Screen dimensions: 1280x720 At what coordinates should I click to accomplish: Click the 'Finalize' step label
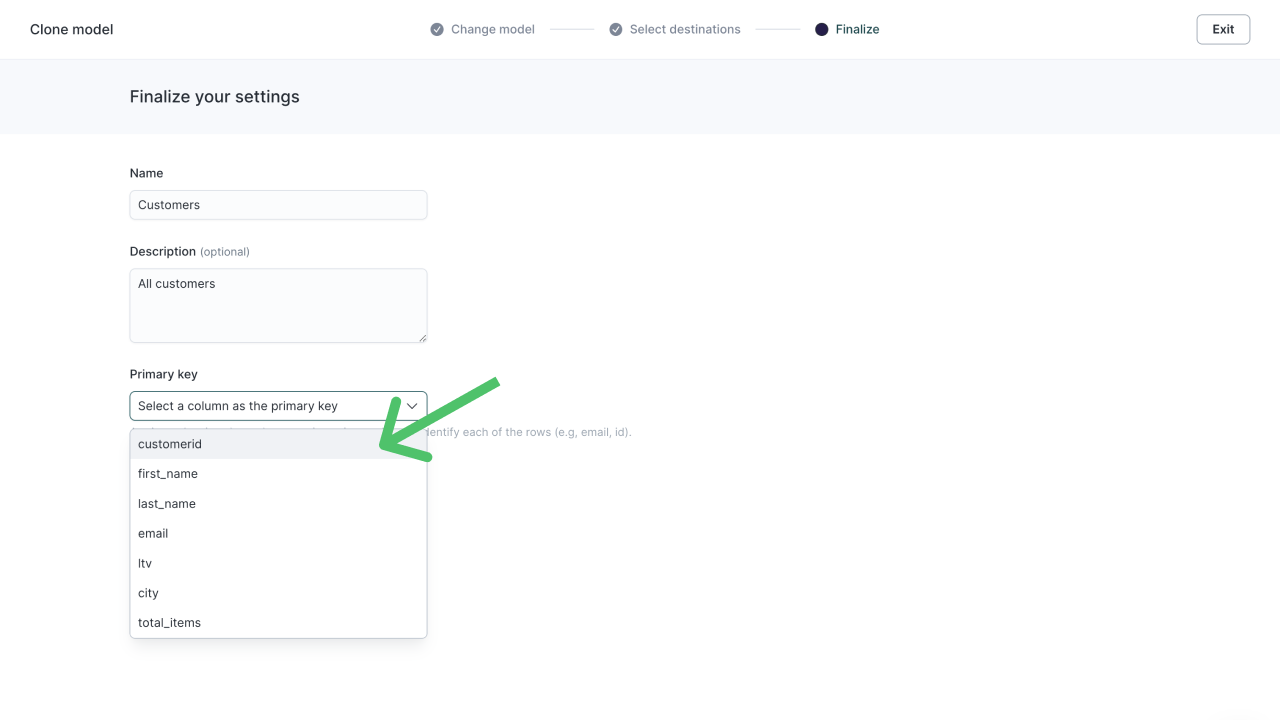tap(855, 29)
